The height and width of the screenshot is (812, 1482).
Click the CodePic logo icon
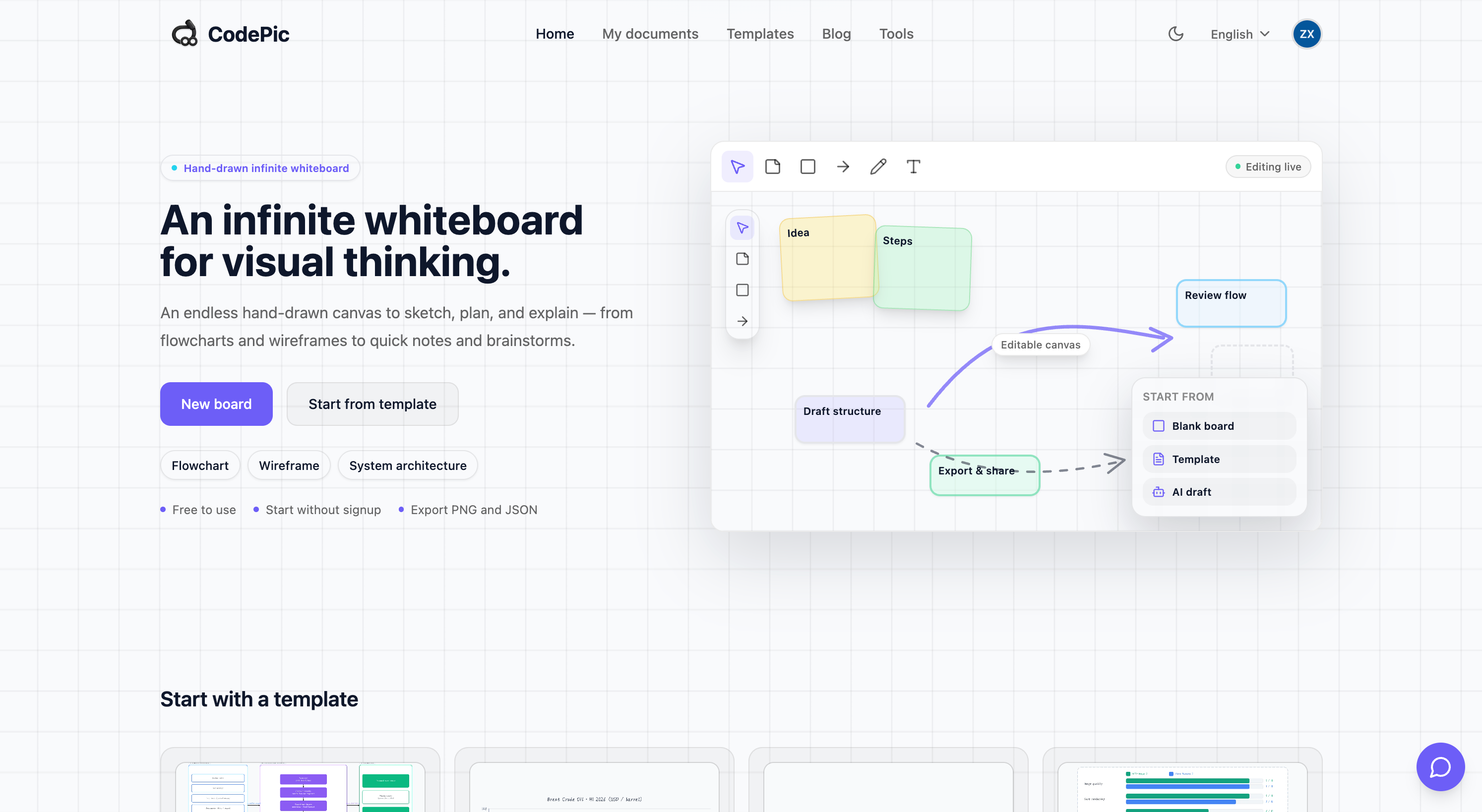coord(185,34)
